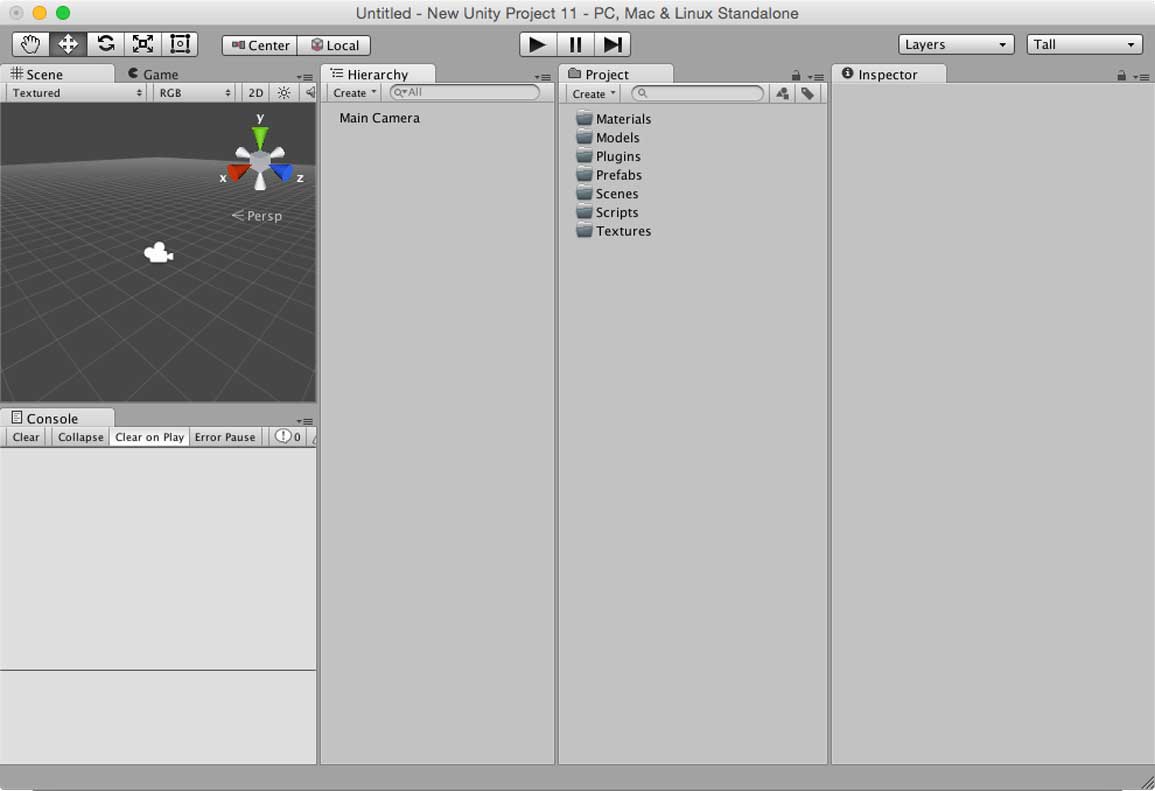Select the Textures folder
This screenshot has height=791, width=1155.
[614, 231]
